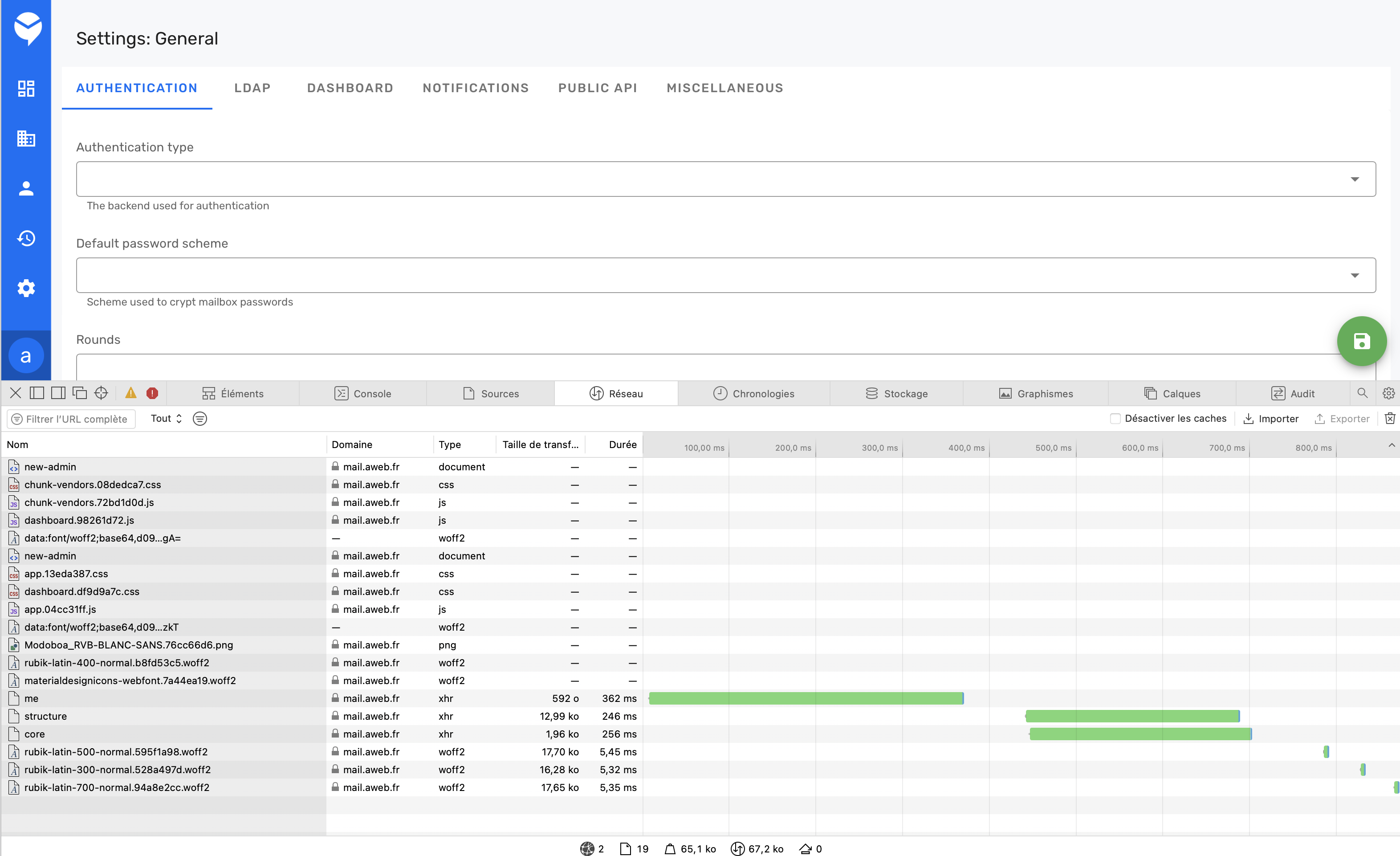Viewport: 1400px width, 856px height.
Task: Click the green floating save button
Action: coord(1361,341)
